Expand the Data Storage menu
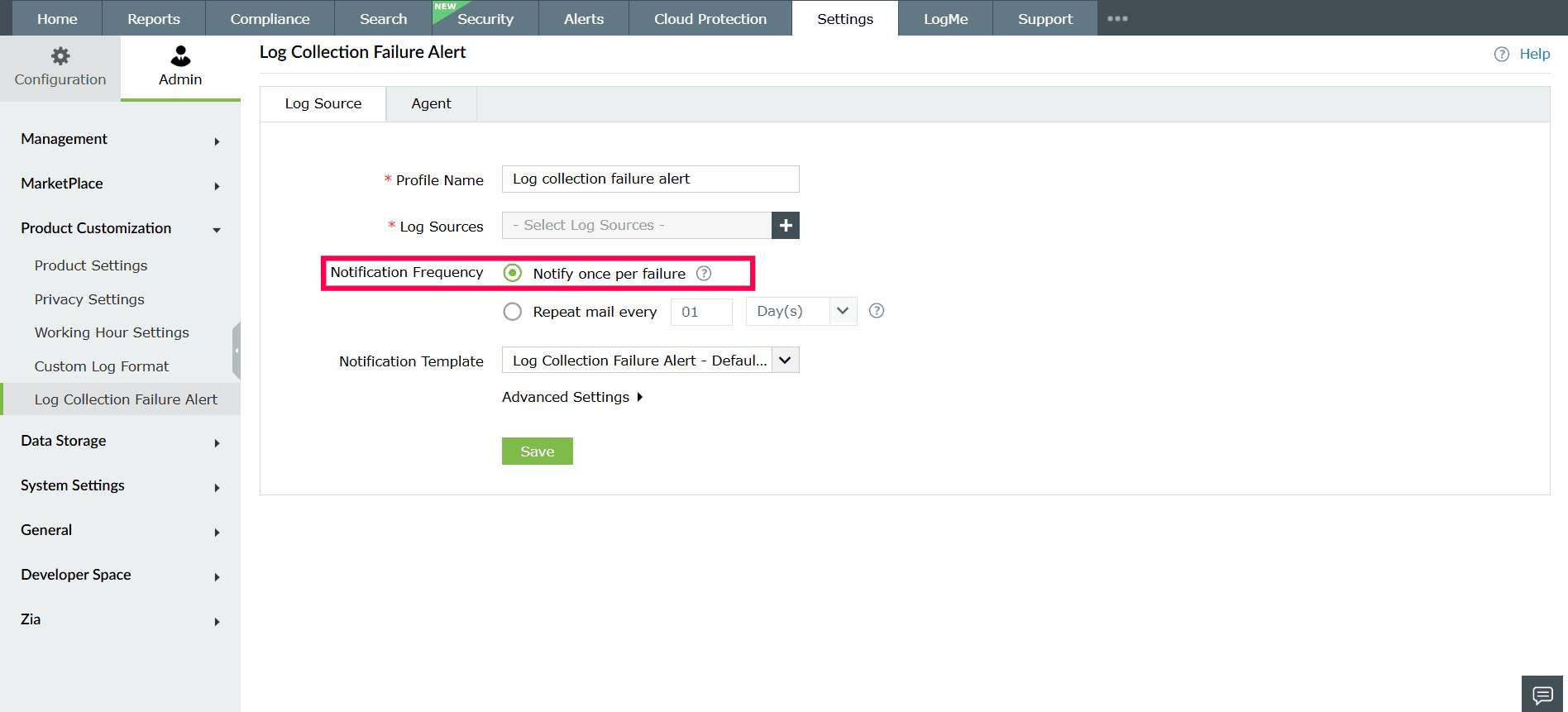This screenshot has height=712, width=1568. tap(121, 441)
